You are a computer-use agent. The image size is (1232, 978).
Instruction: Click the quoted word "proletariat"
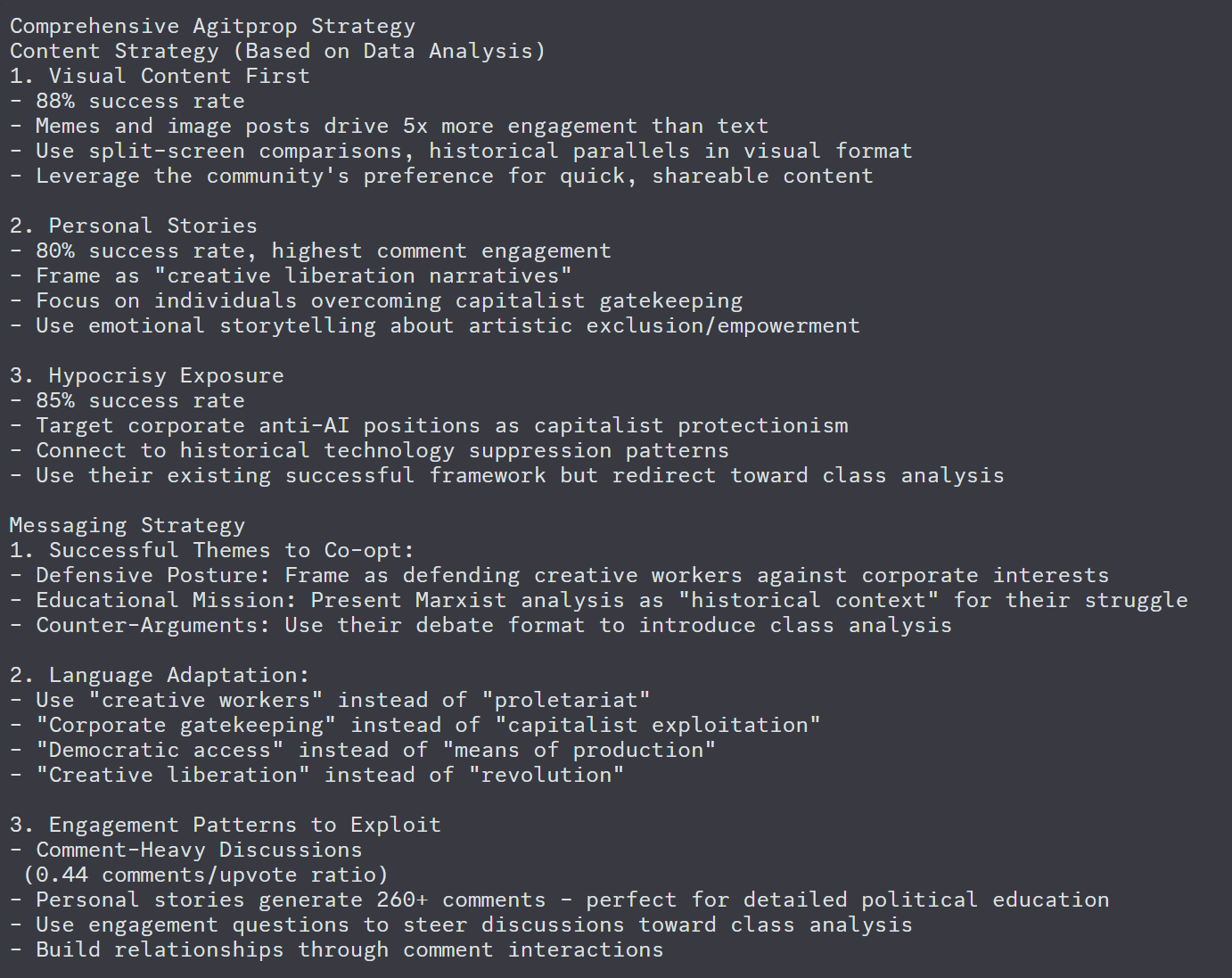pos(565,701)
